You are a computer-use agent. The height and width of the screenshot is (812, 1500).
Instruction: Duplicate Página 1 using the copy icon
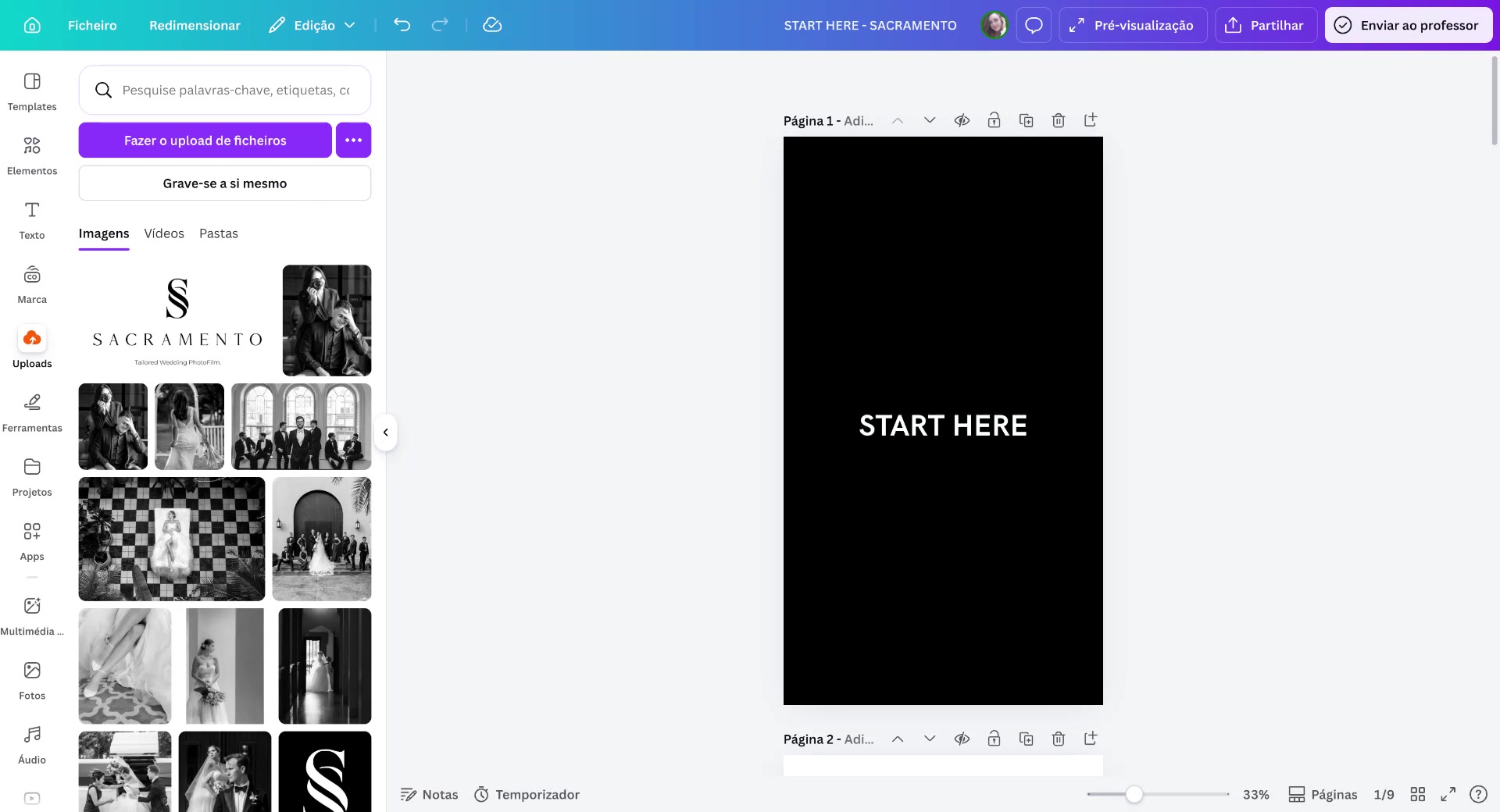(1026, 120)
